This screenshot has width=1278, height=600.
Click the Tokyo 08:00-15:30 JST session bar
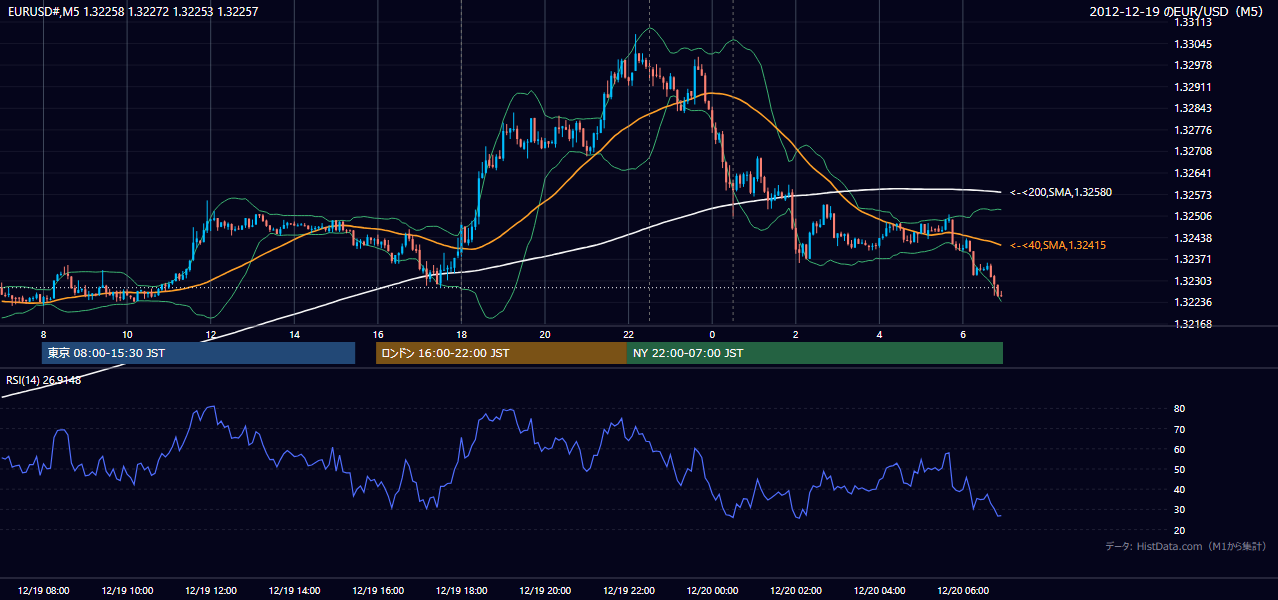198,353
